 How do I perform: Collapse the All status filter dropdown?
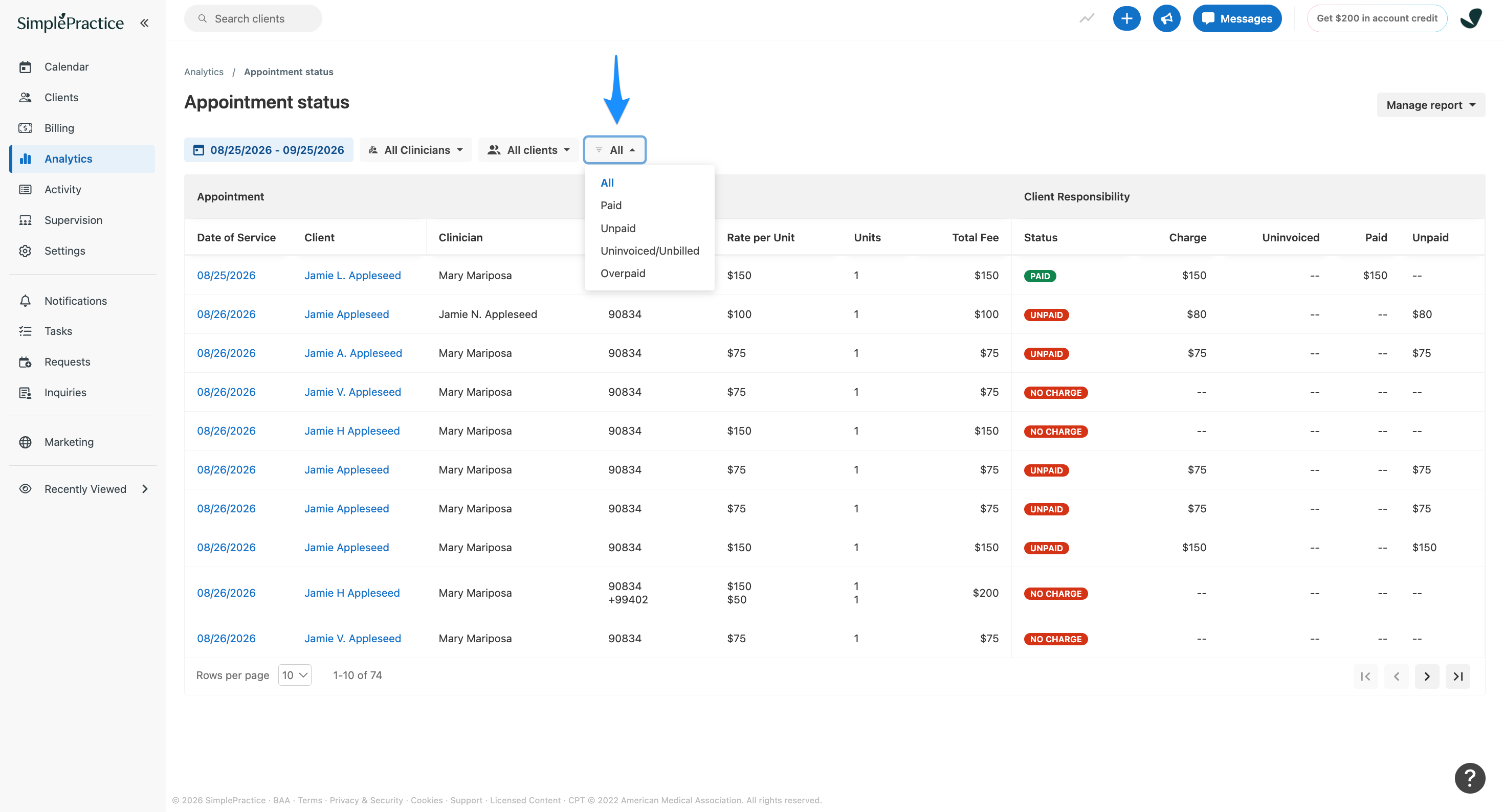(615, 150)
